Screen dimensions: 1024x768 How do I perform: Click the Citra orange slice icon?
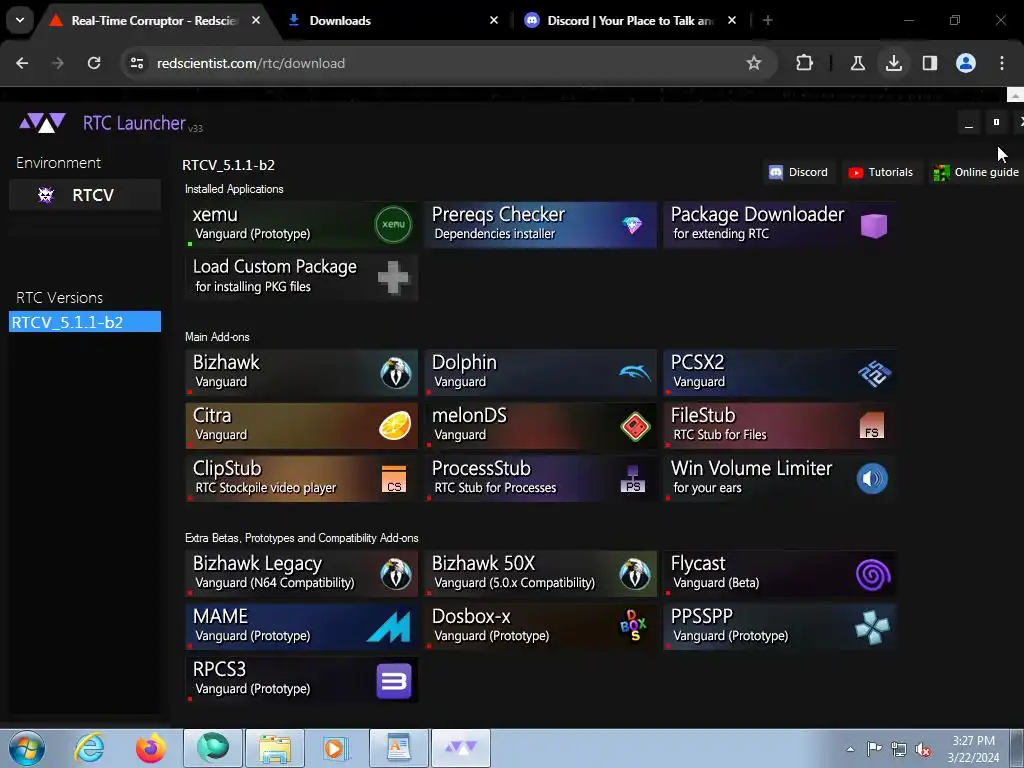395,426
